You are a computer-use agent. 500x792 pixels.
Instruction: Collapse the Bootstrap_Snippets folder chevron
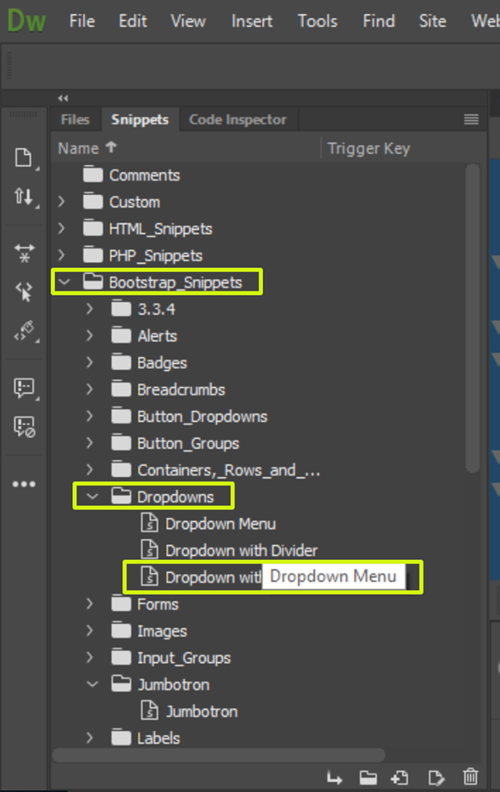pyautogui.click(x=64, y=282)
